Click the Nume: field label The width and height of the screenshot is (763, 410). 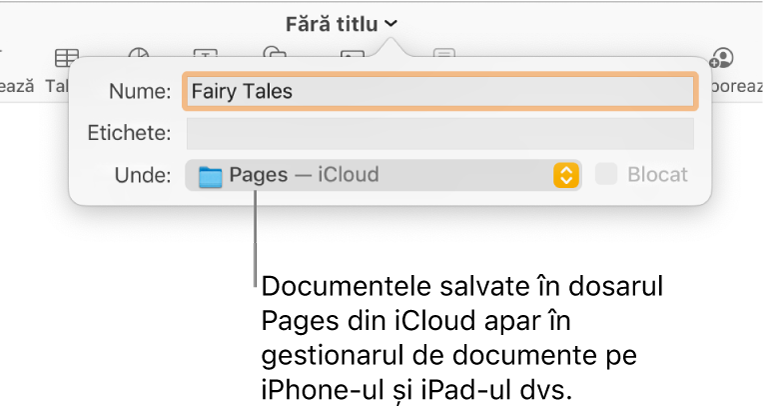tap(141, 91)
